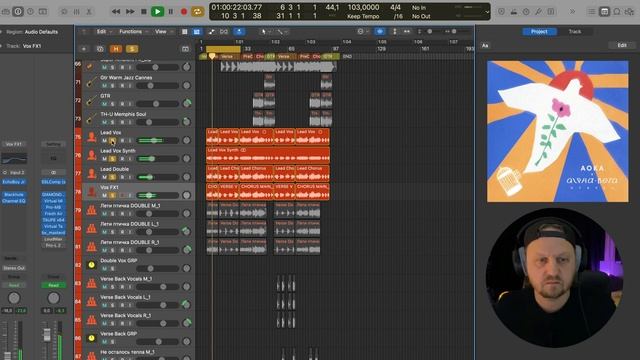Adjust the Lead Vox track volume slider
Image resolution: width=640 pixels, height=360 pixels.
[x=157, y=140]
